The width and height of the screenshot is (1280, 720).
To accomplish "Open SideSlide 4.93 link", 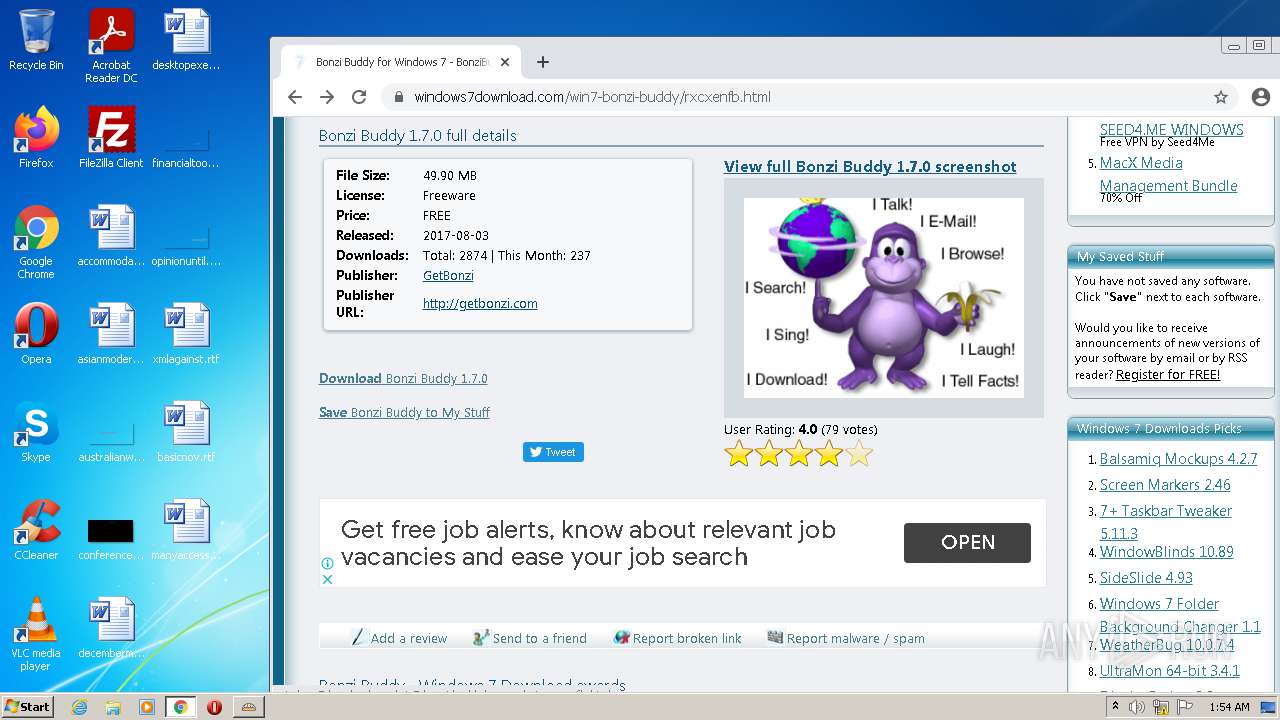I will [x=1146, y=578].
